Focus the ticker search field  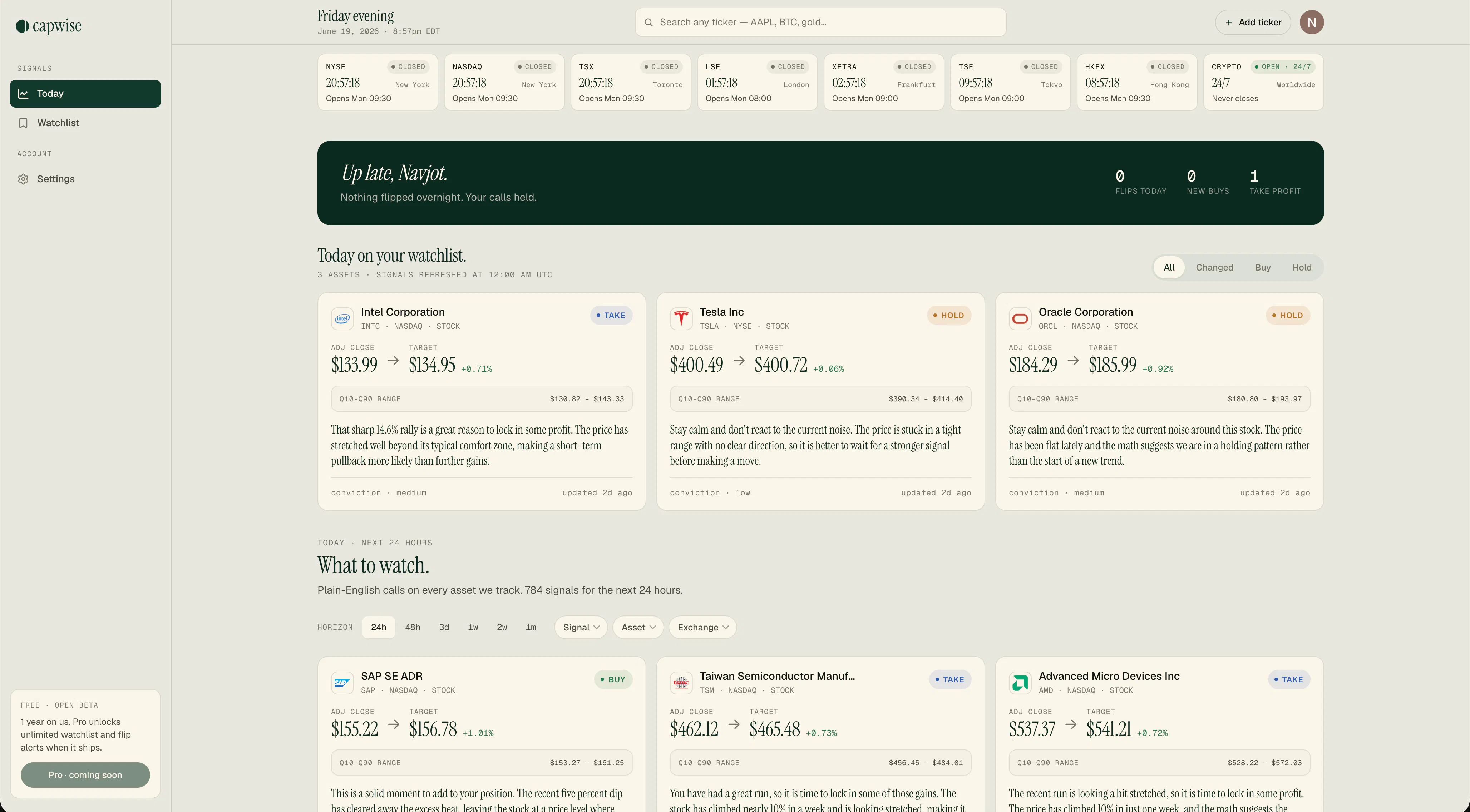coord(820,22)
